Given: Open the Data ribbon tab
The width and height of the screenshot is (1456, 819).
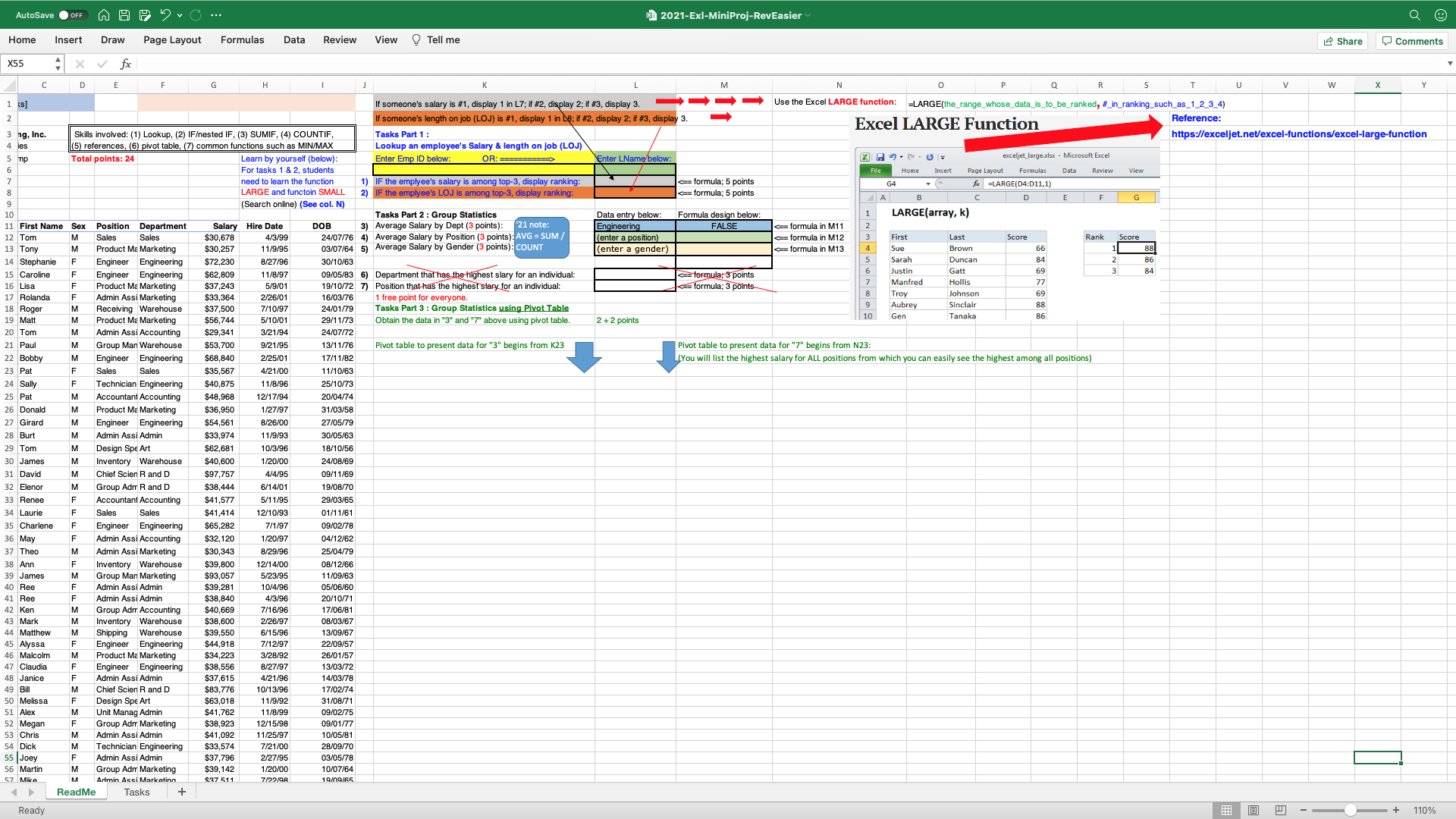Looking at the screenshot, I should pyautogui.click(x=294, y=40).
